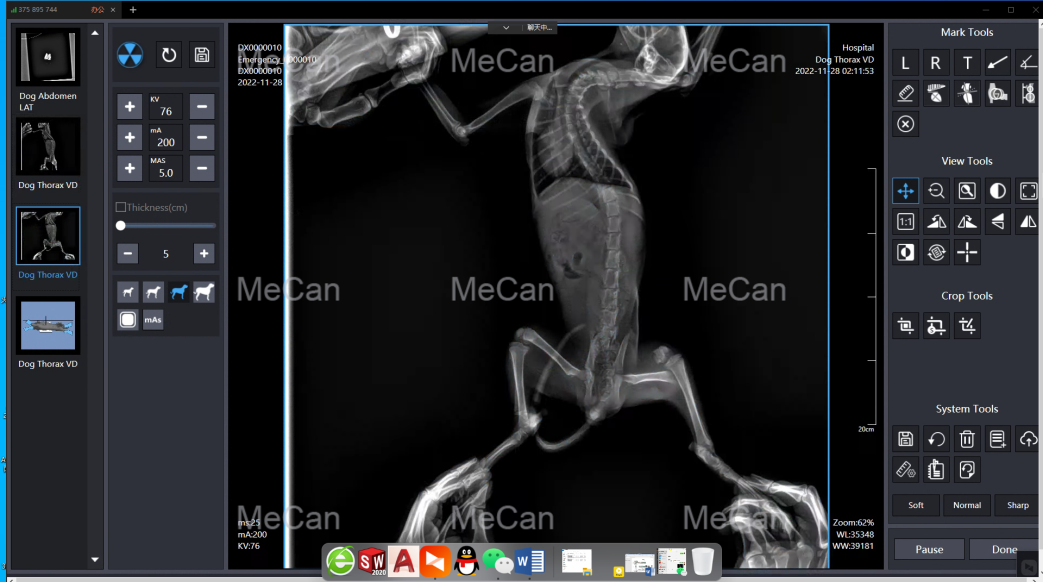
Task: Select the arrow annotation tool
Action: coord(998,63)
